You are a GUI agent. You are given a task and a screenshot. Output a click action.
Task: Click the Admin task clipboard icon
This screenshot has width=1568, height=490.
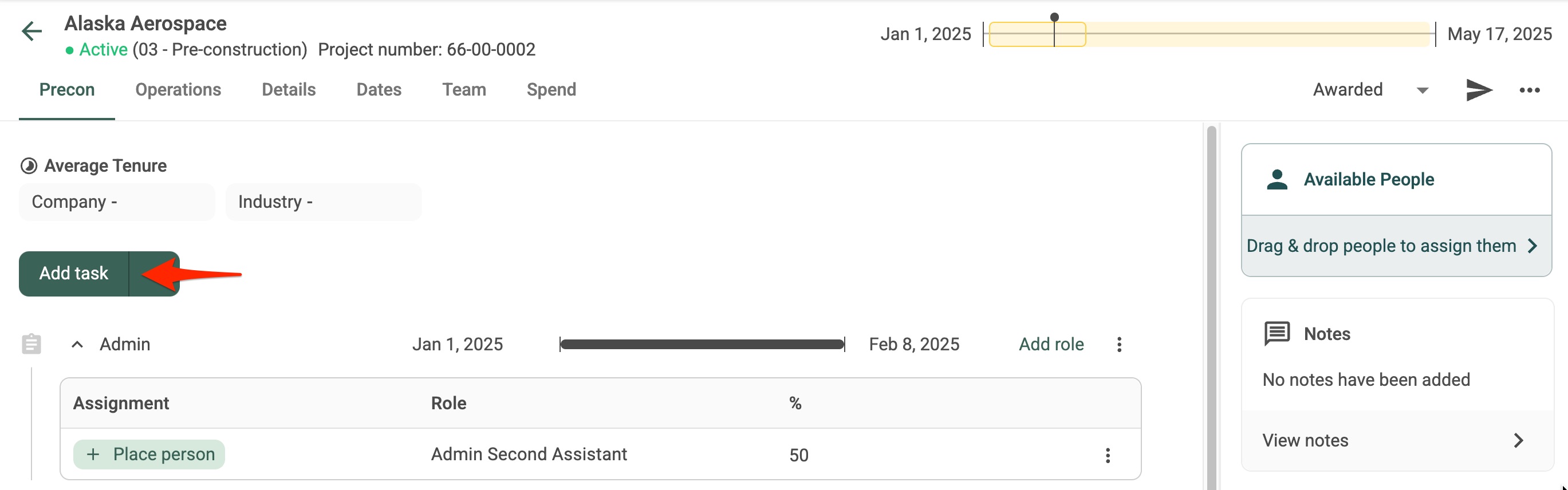coord(31,344)
